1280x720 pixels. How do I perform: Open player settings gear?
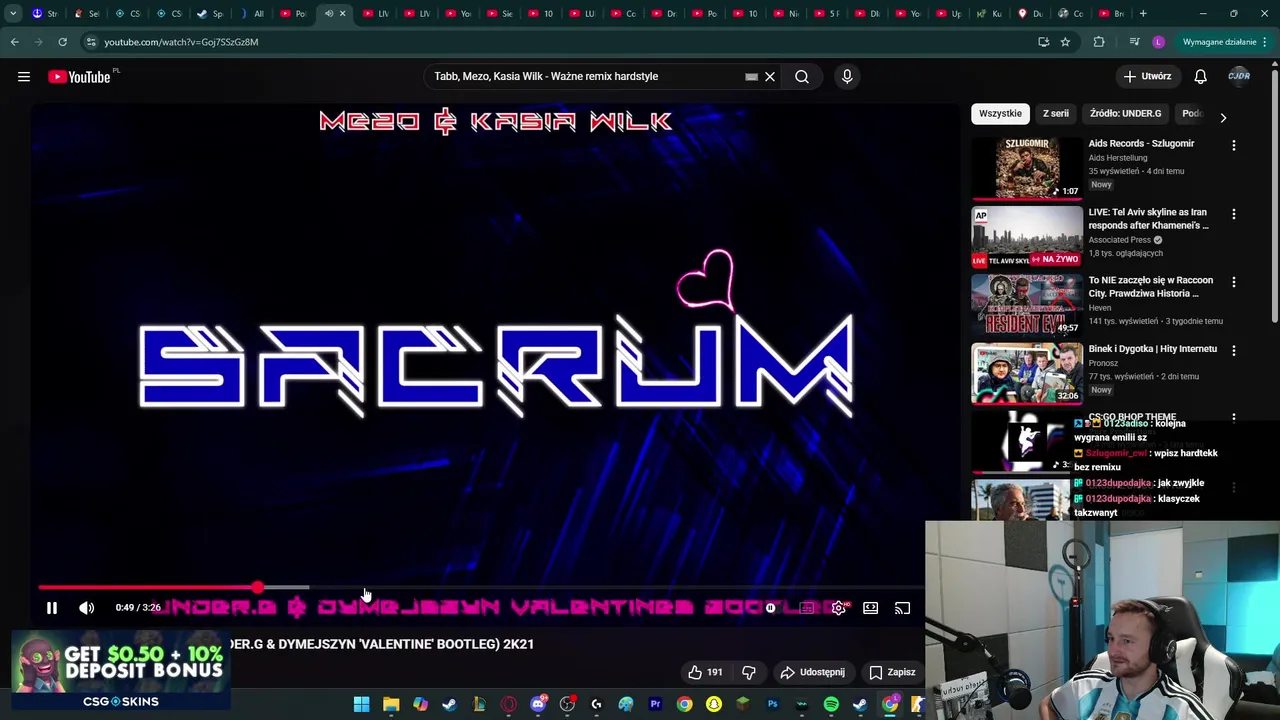839,608
